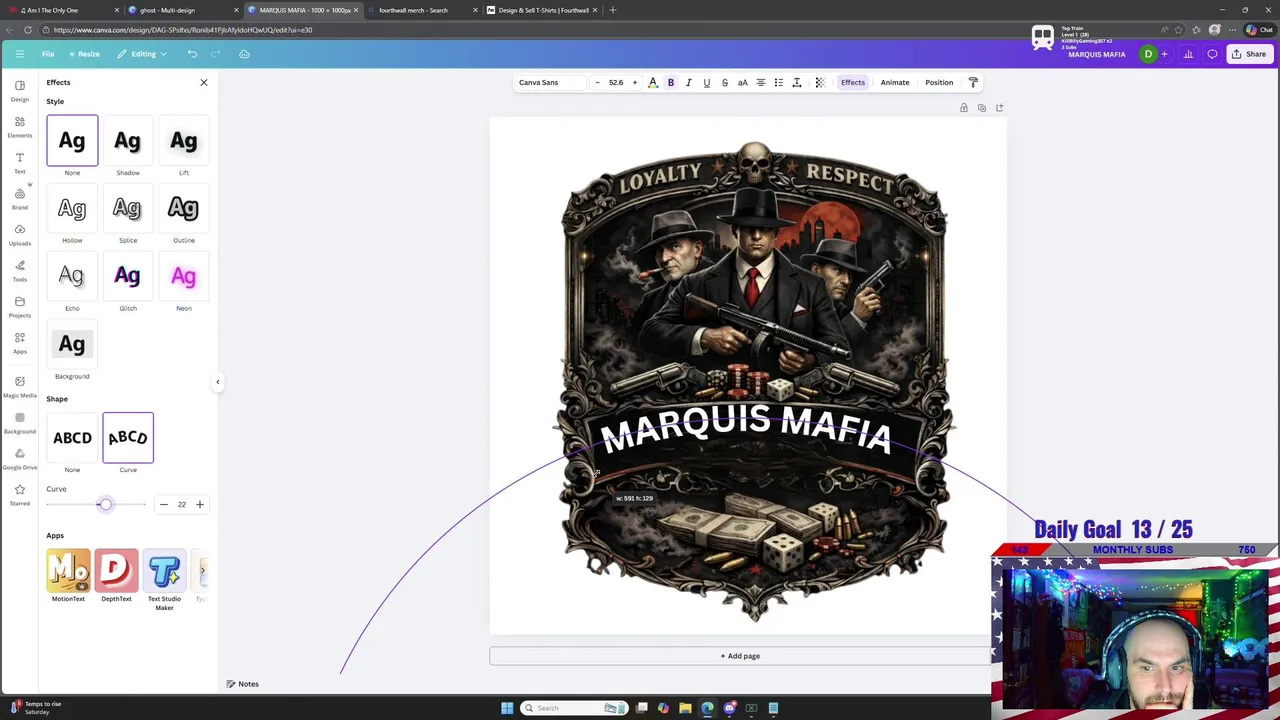This screenshot has height=720, width=1280.
Task: Open the Elements sidebar panel
Action: 20,126
